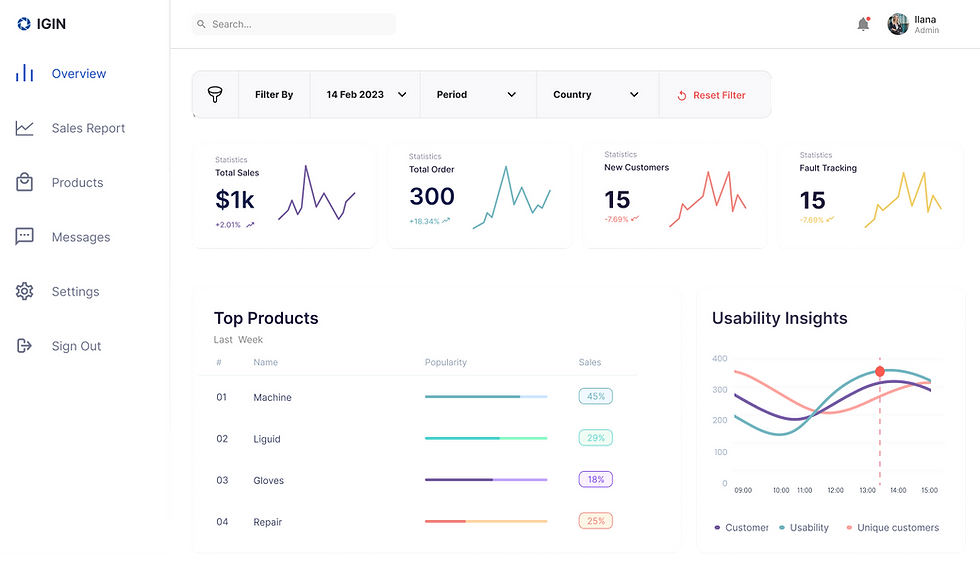Open Ilana's admin profile avatar
Screen dimensions: 980x568
(898, 24)
